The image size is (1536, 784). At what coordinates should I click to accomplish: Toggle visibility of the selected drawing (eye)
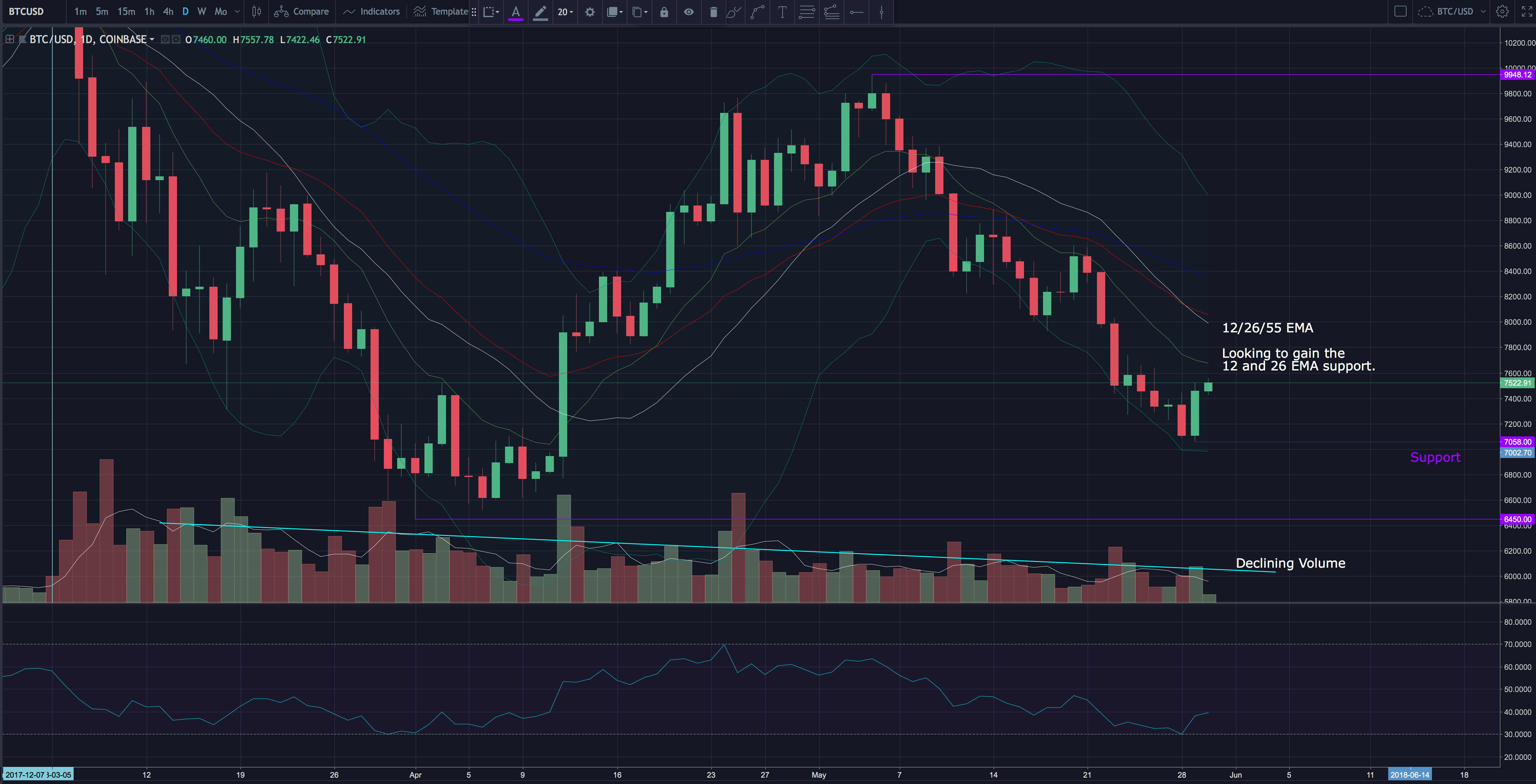[689, 11]
